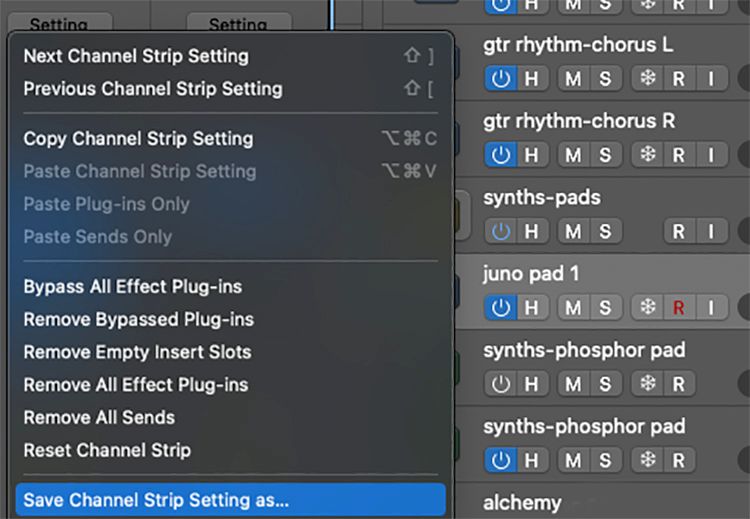Click Reset Channel Strip menu entry

point(107,450)
